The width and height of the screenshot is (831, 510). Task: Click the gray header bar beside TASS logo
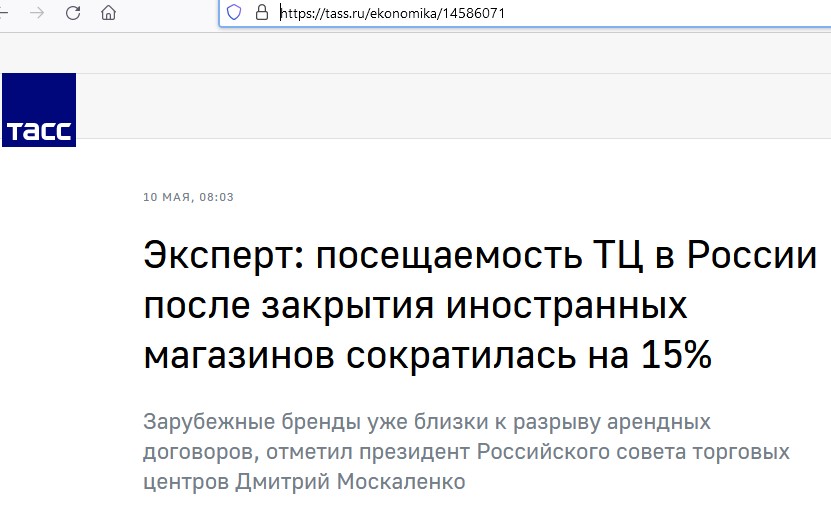[450, 105]
